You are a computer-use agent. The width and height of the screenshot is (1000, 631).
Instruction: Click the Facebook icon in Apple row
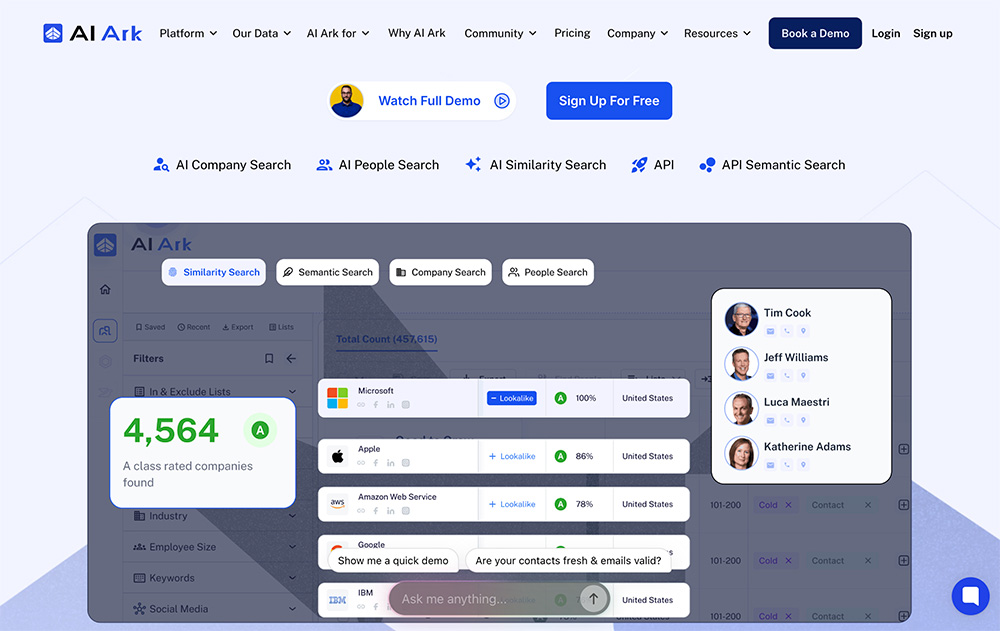click(376, 463)
